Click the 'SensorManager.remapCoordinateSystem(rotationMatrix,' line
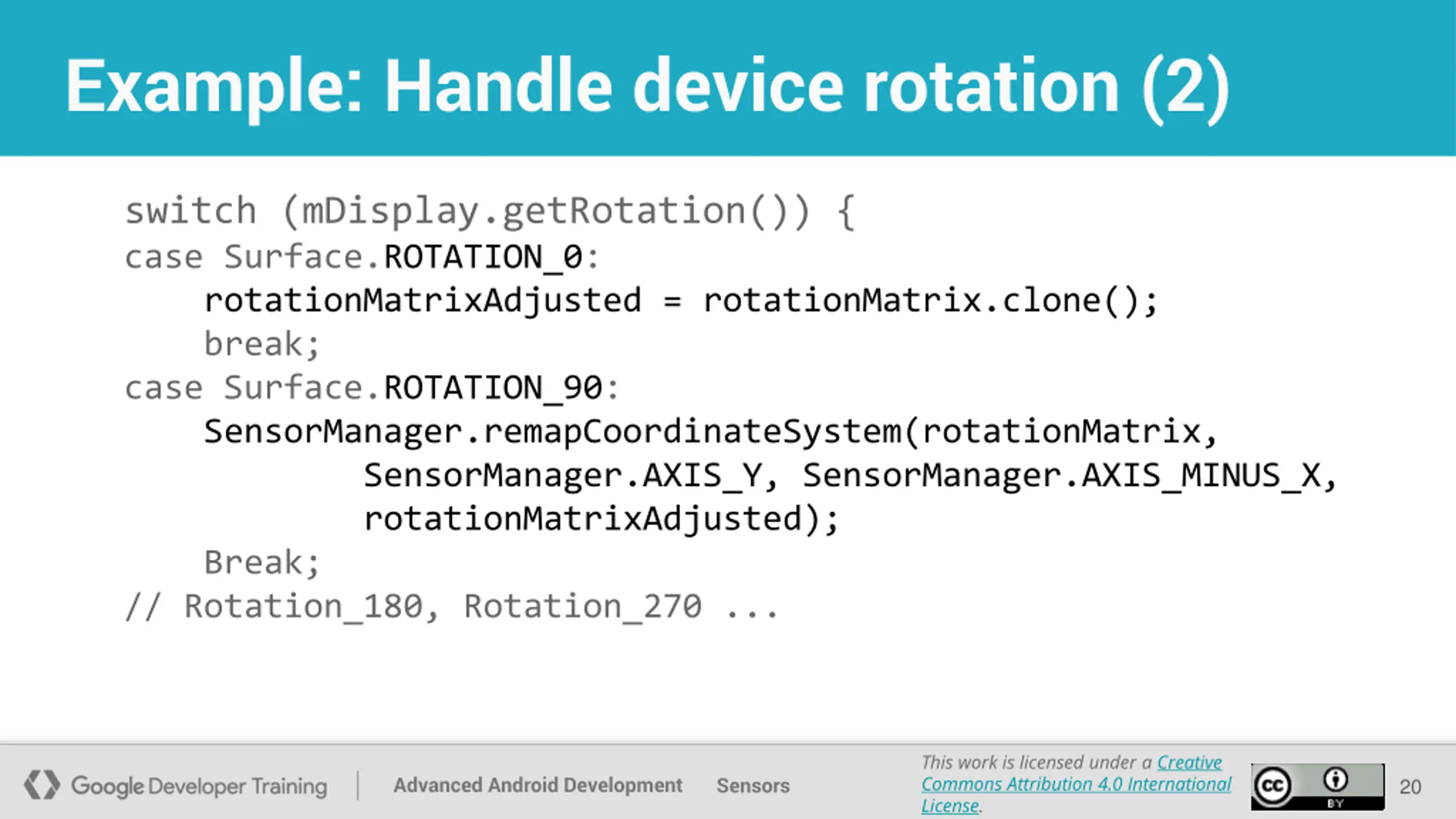 pyautogui.click(x=710, y=432)
